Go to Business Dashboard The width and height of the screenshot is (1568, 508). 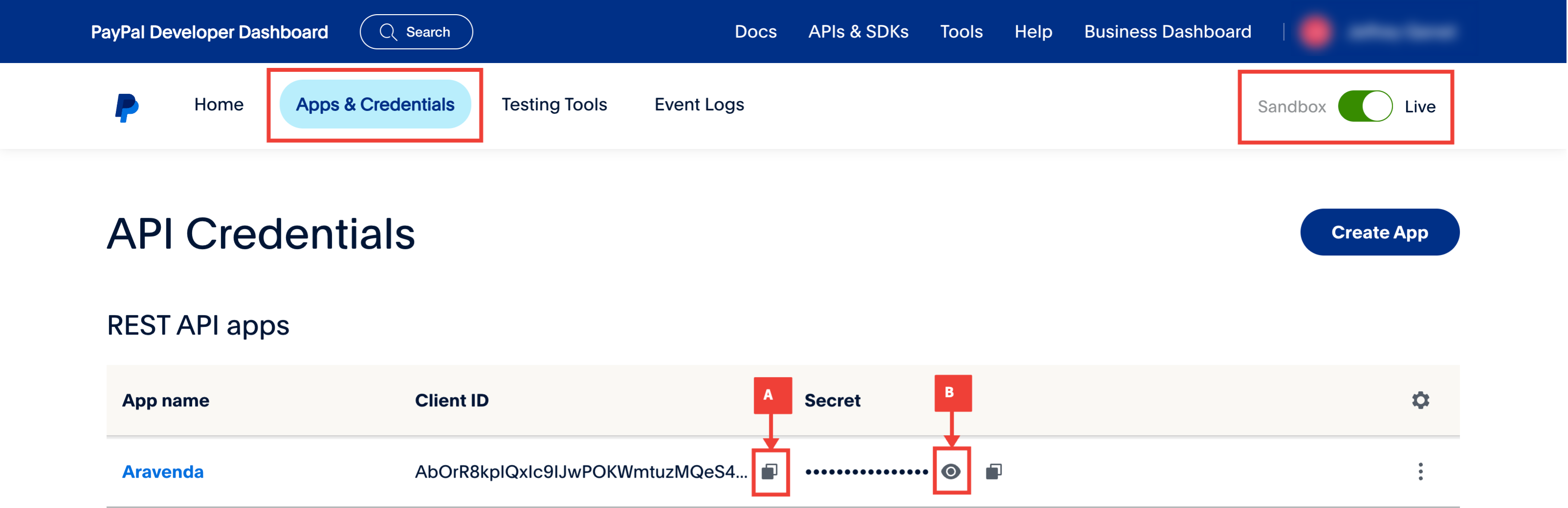1168,32
